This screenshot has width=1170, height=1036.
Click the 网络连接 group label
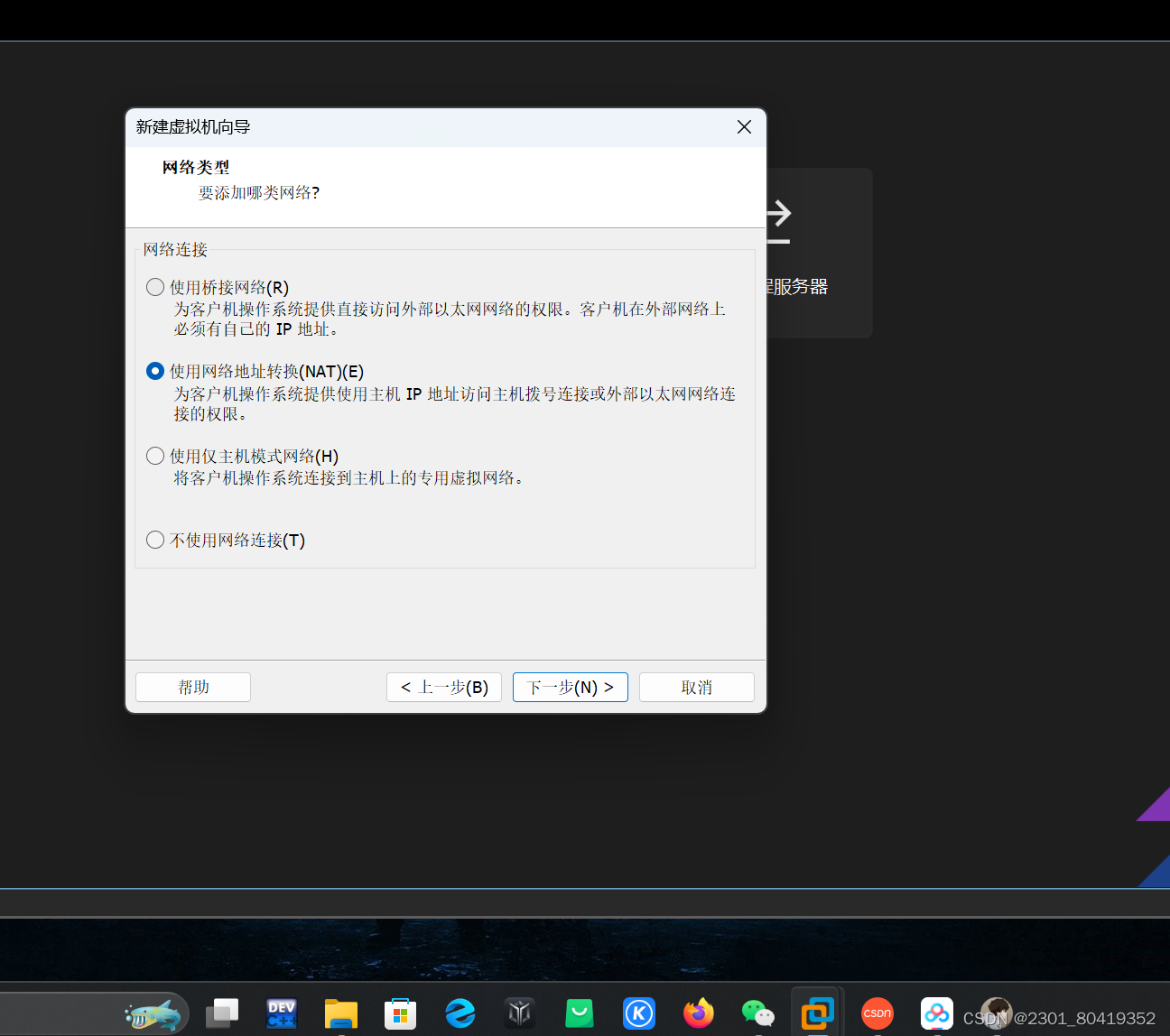pos(175,249)
